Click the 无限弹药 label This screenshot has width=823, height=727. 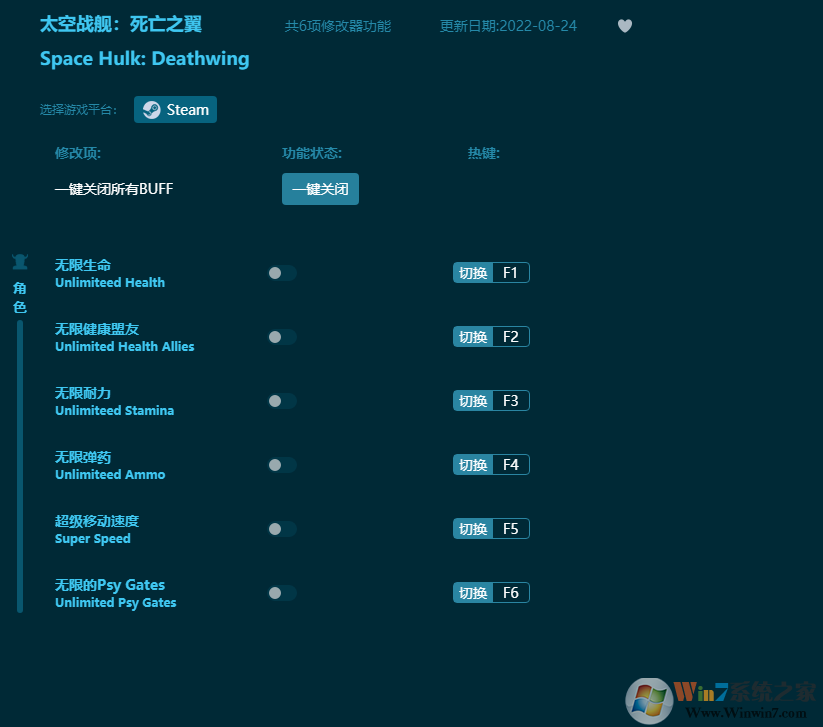click(83, 457)
